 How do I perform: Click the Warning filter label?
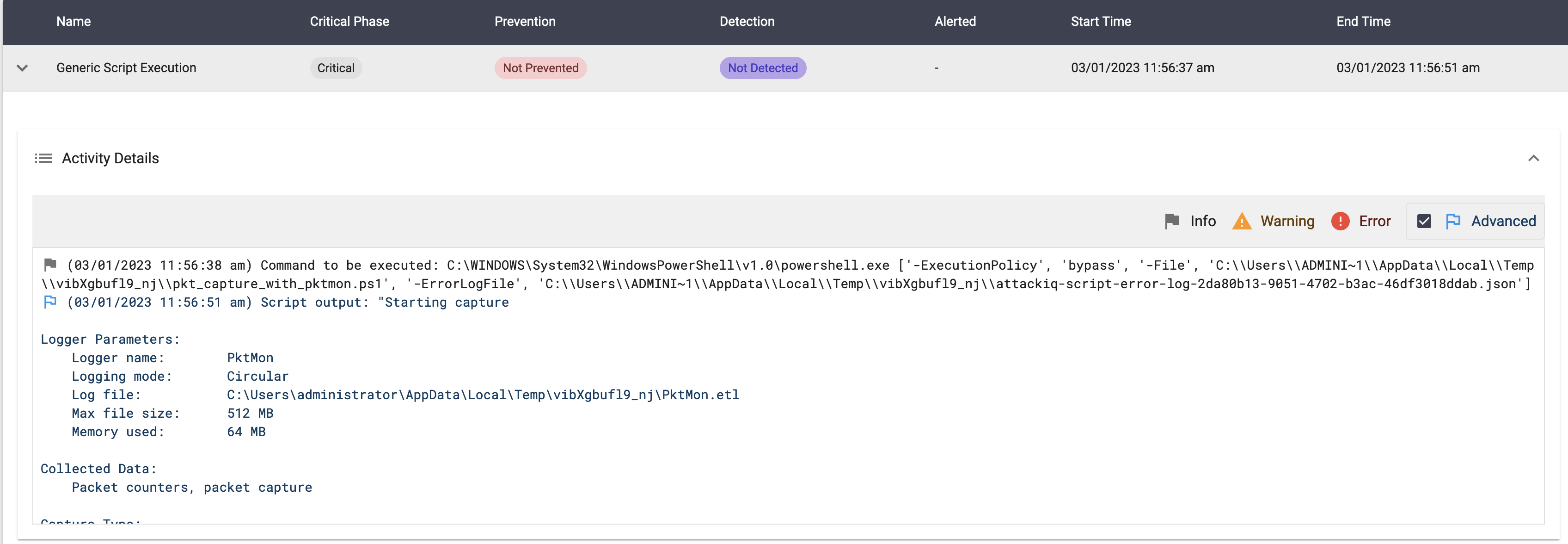click(x=1287, y=221)
